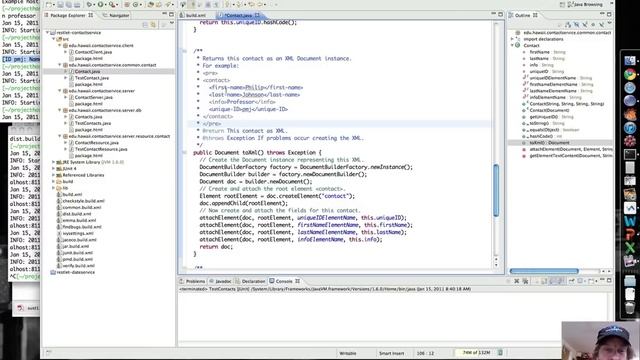Open the Package Explorer view menu arrow
Viewport: 640px width, 360px height.
coord(171,24)
